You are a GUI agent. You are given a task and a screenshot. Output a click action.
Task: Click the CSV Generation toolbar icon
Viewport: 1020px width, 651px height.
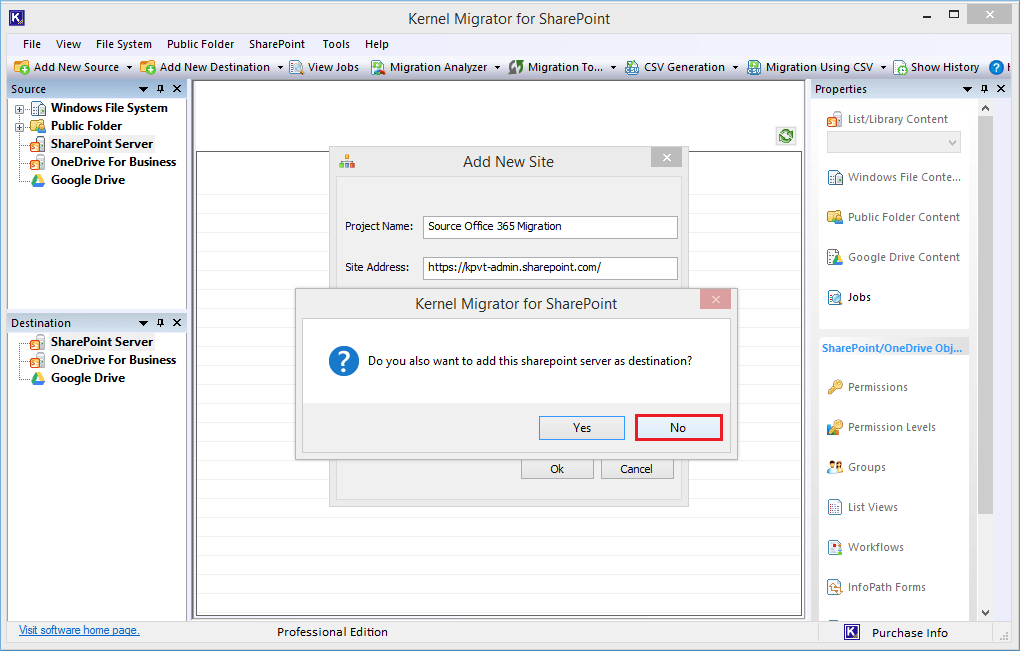click(632, 67)
